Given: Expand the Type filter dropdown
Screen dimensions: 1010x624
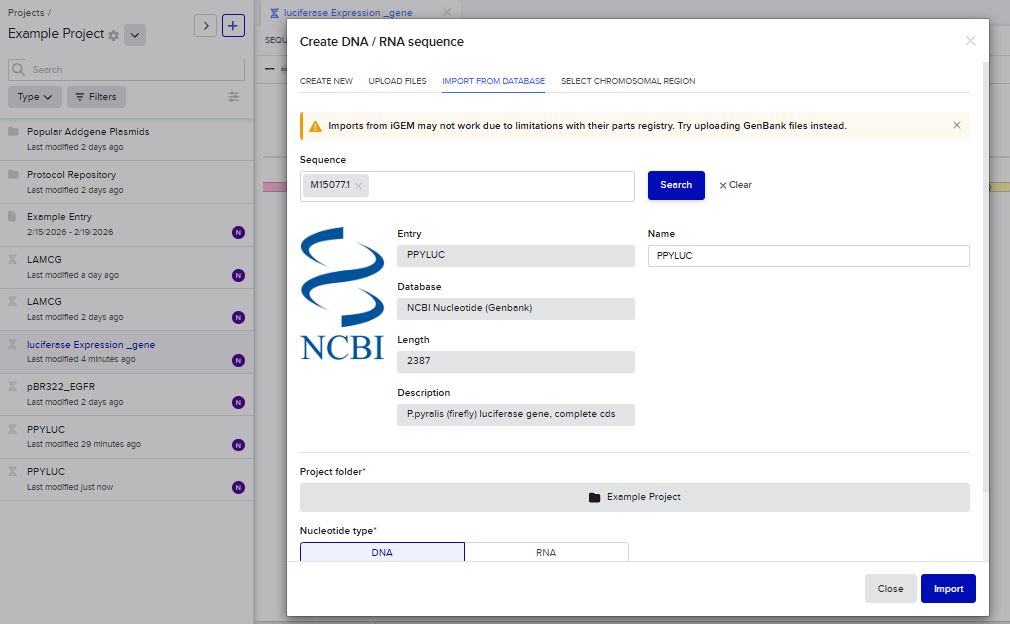Looking at the screenshot, I should [35, 97].
